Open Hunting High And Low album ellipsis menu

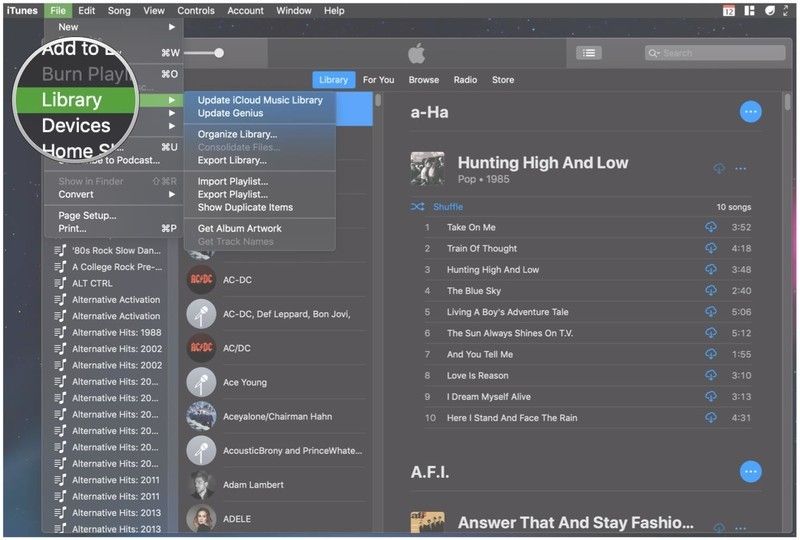coord(740,168)
